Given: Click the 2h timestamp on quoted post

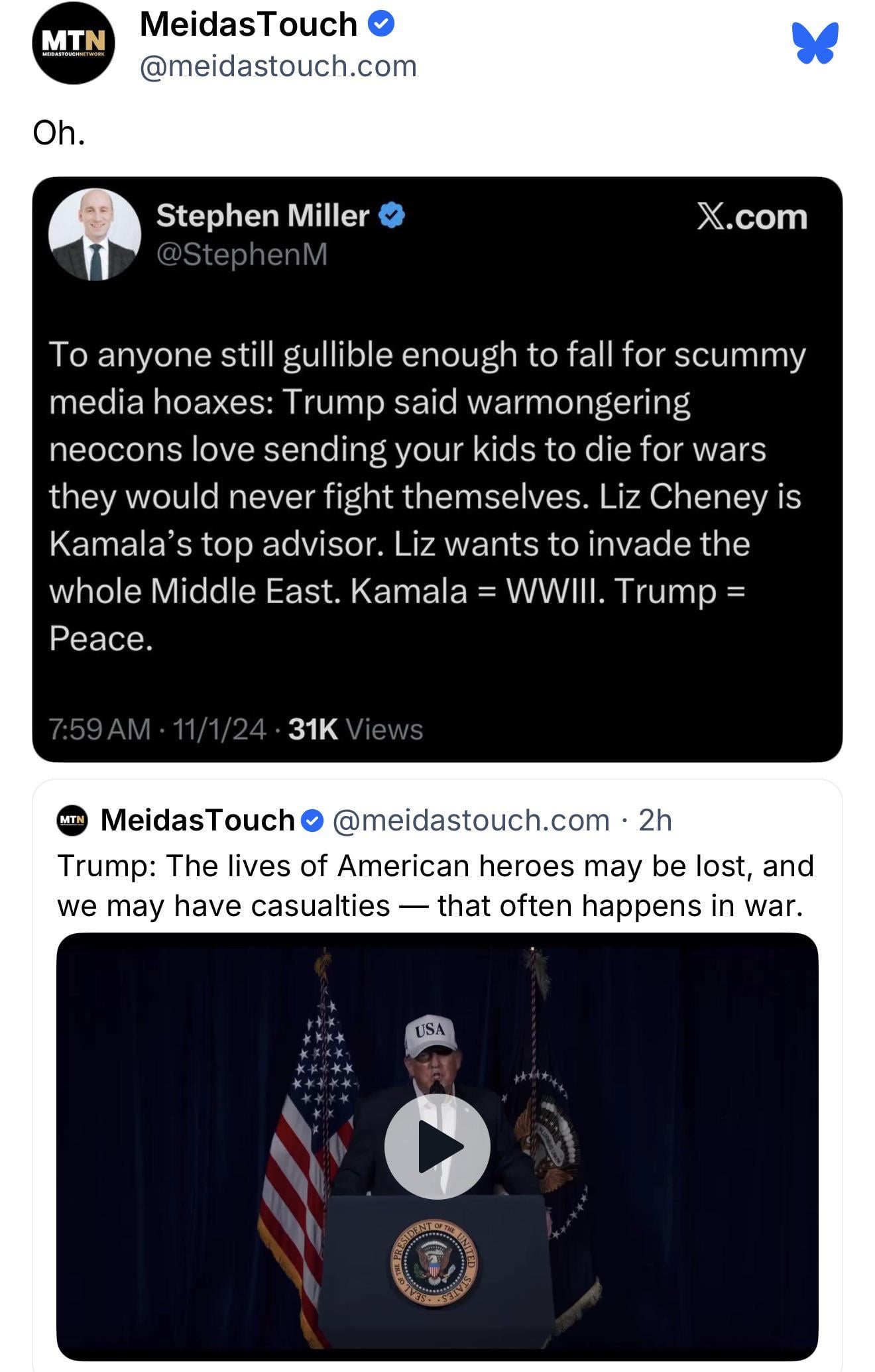Looking at the screenshot, I should pos(655,821).
